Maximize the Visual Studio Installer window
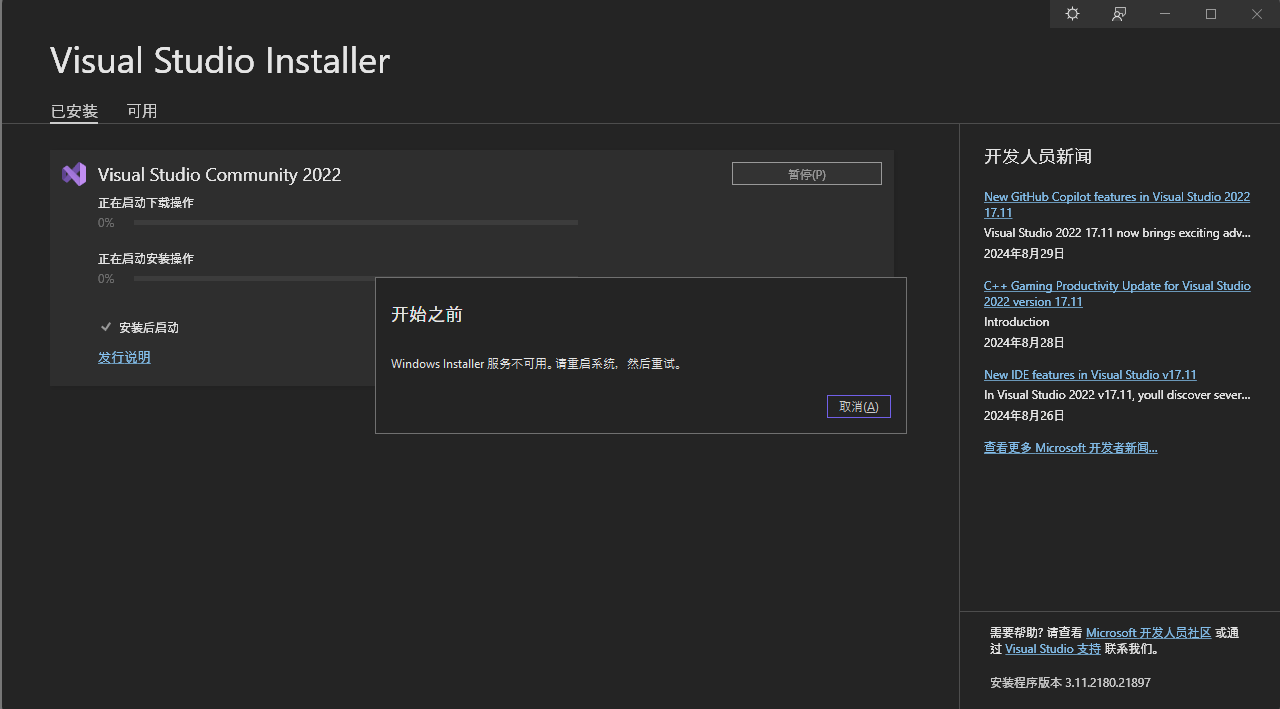This screenshot has width=1280, height=709. point(1211,14)
